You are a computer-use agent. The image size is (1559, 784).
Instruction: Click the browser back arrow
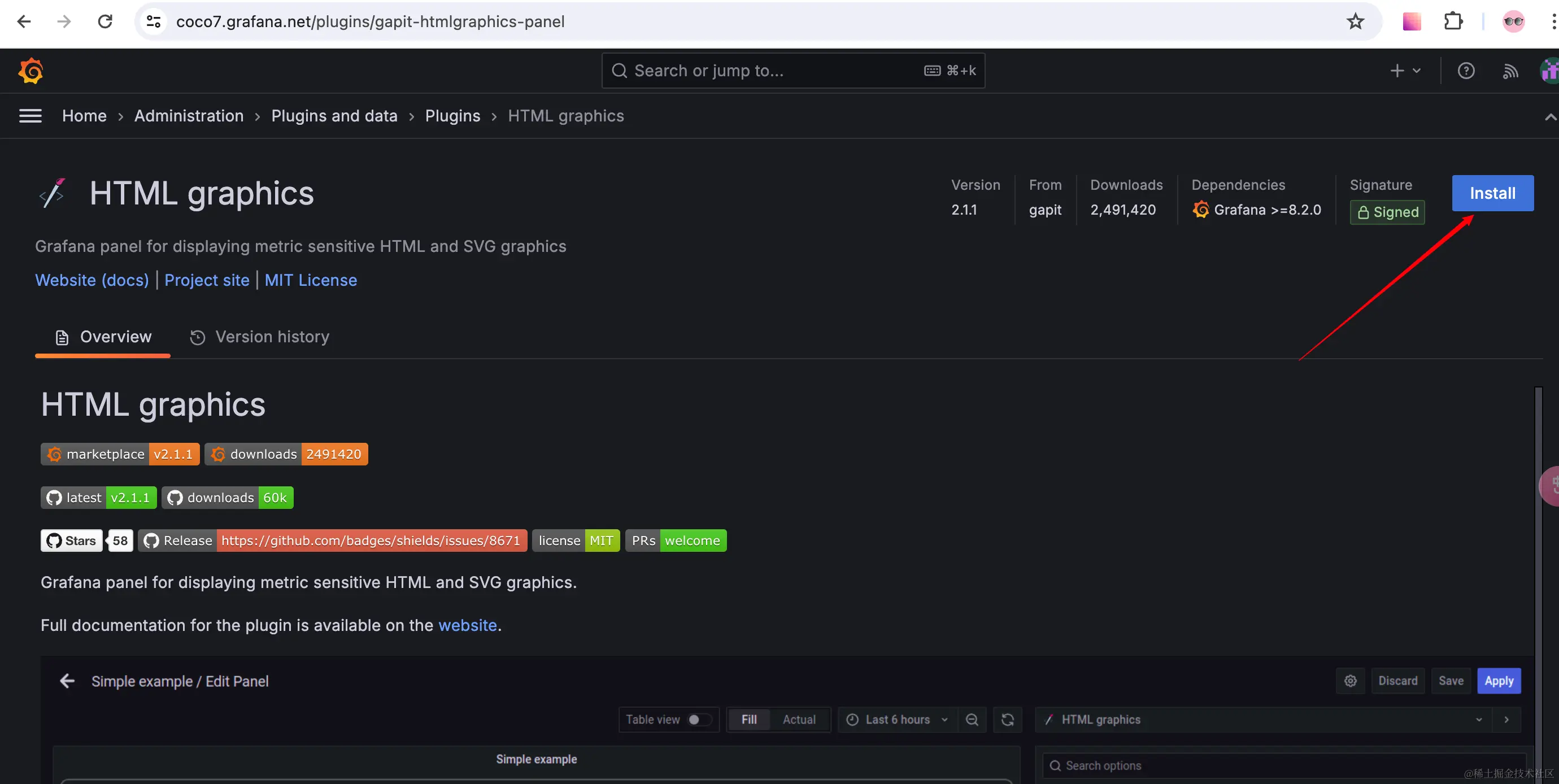click(24, 22)
